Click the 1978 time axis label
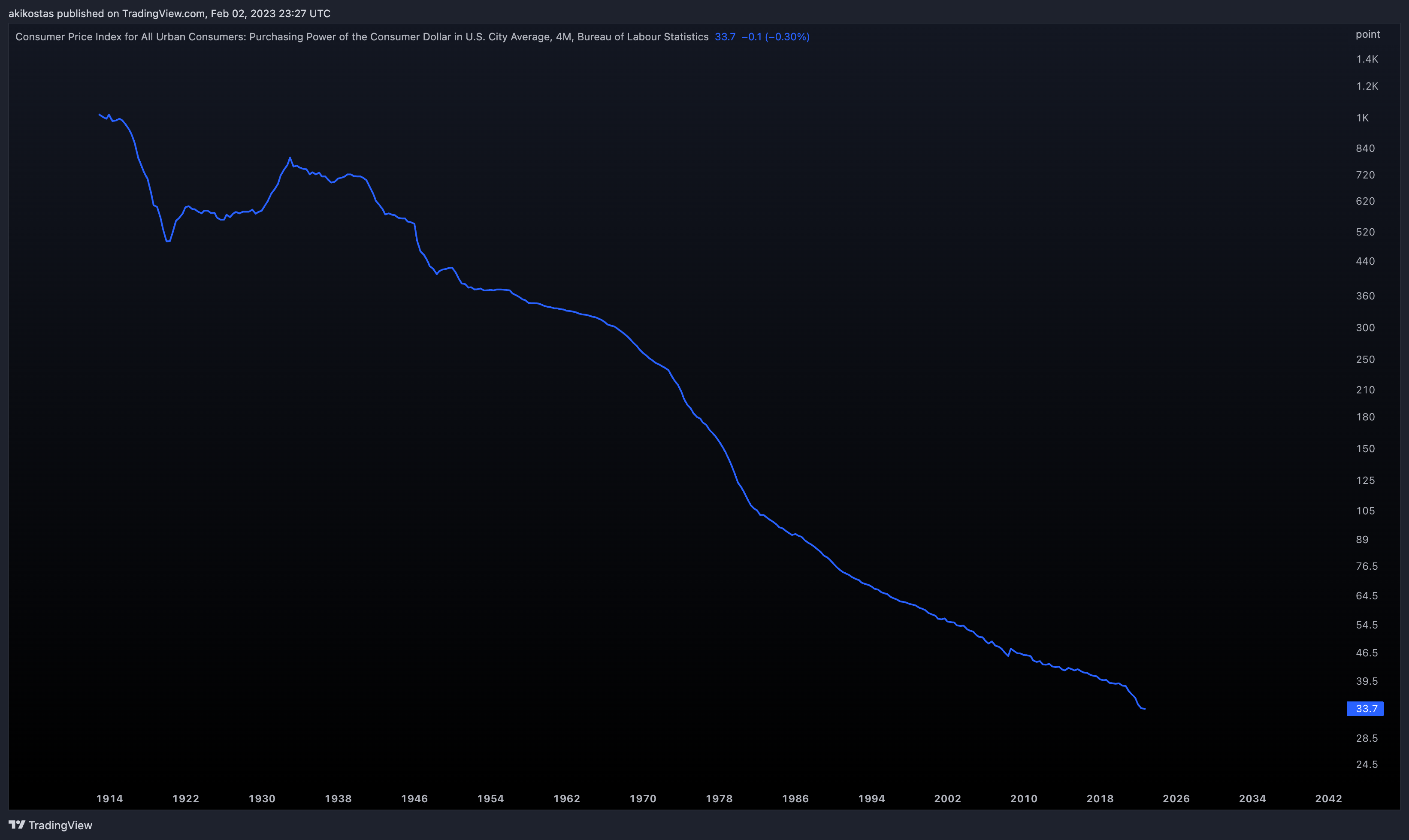 point(719,799)
